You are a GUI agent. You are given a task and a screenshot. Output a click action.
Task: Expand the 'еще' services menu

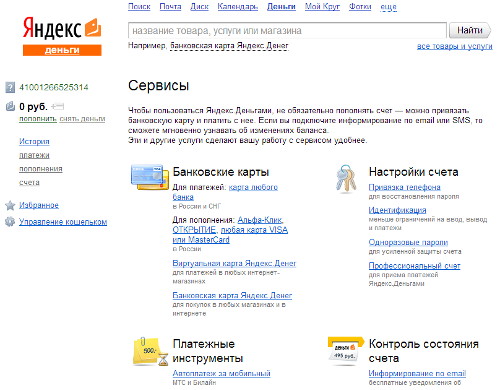(388, 7)
